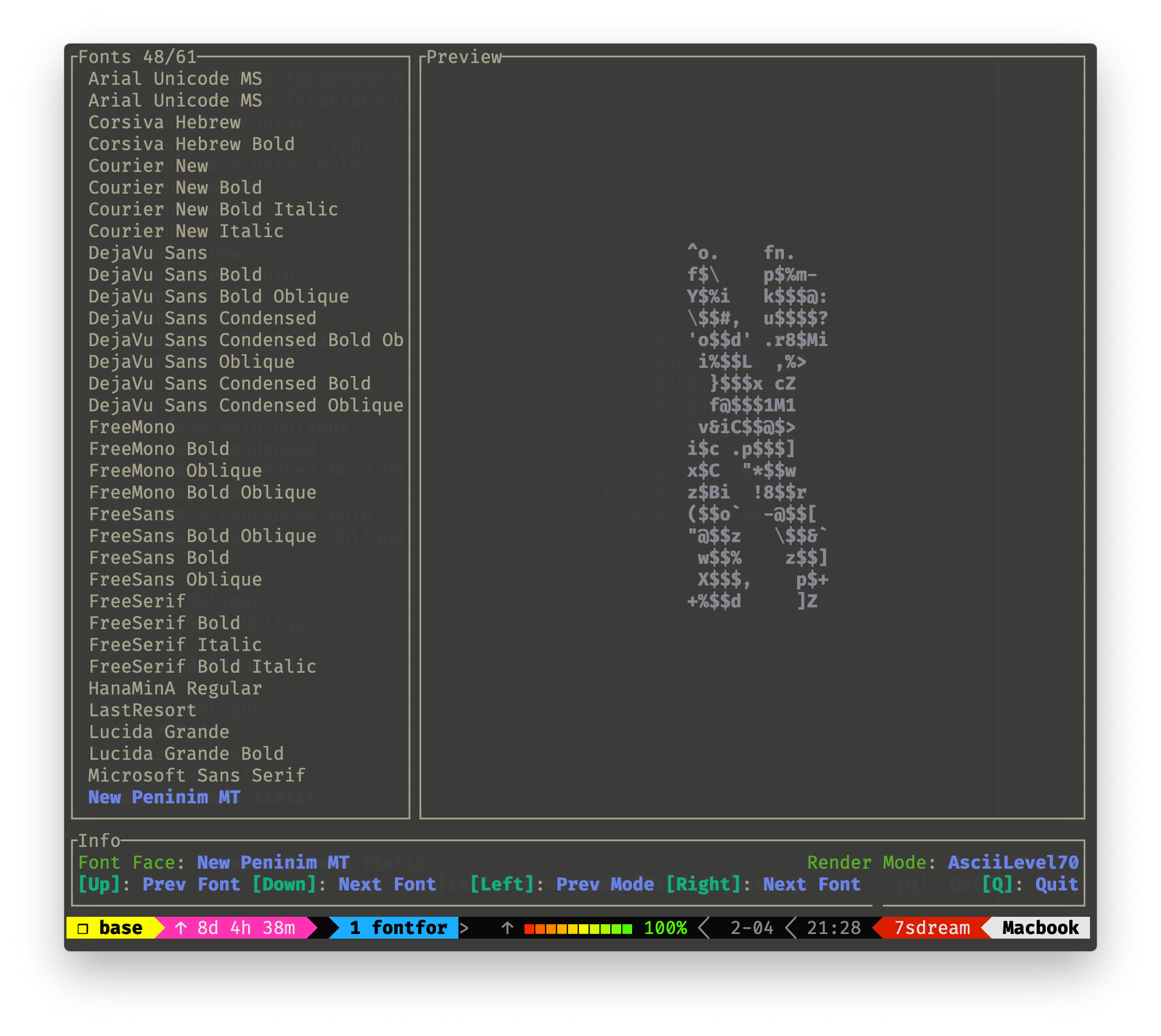The width and height of the screenshot is (1161, 1036).
Task: Select 'FreeMono Bold Oblique' font
Action: pyautogui.click(x=202, y=492)
